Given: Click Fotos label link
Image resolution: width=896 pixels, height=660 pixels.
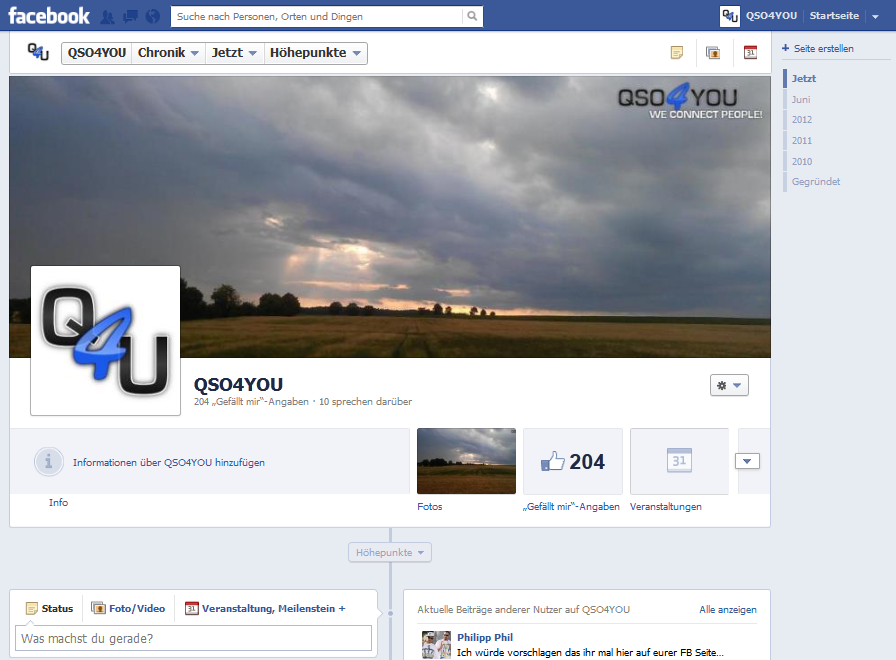Looking at the screenshot, I should click(430, 506).
